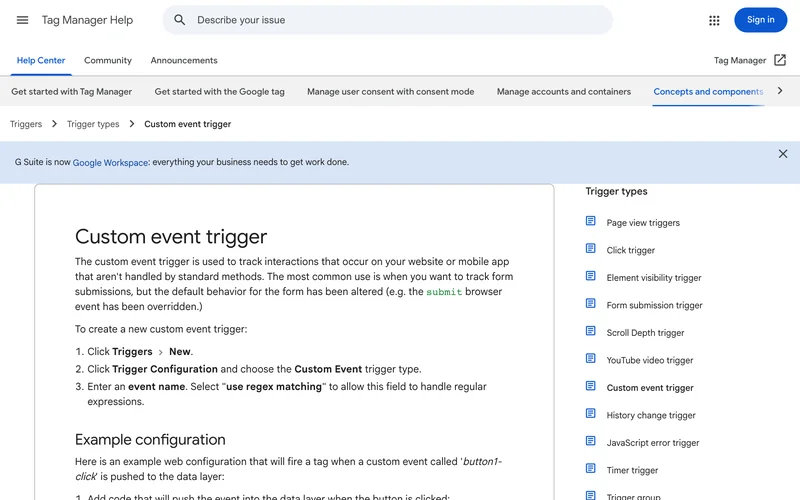Open the YouTube video trigger article
800x500 pixels.
coord(649,361)
